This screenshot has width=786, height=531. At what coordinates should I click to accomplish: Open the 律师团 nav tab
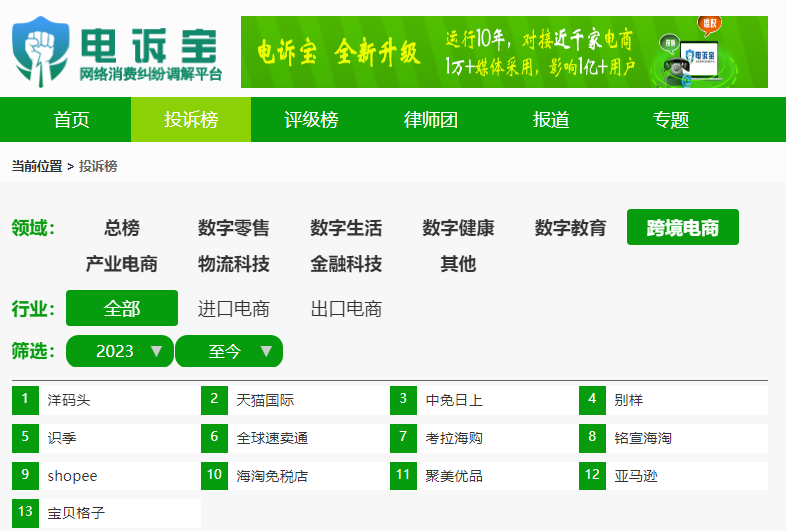[x=431, y=120]
